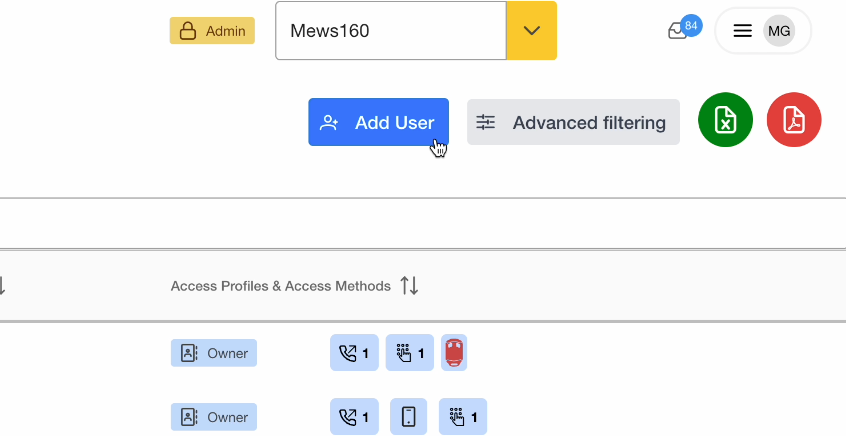The width and height of the screenshot is (846, 436).
Task: Open Advanced filtering panel
Action: click(x=573, y=122)
